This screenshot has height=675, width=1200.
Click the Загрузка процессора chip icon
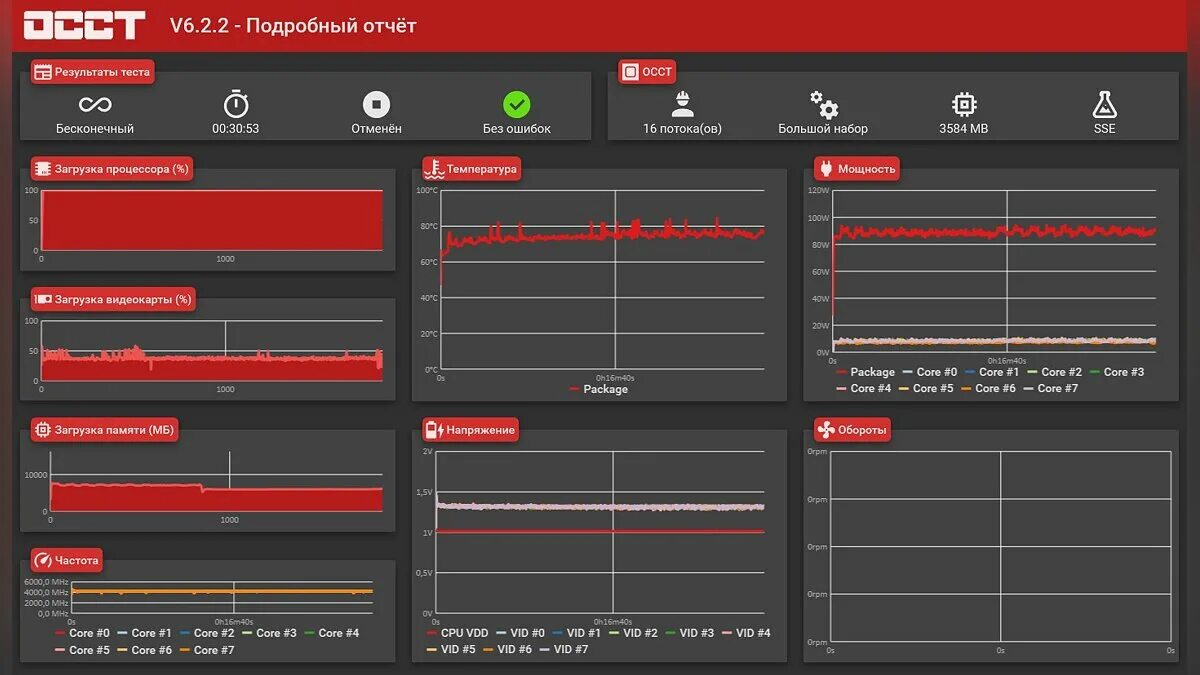click(43, 169)
